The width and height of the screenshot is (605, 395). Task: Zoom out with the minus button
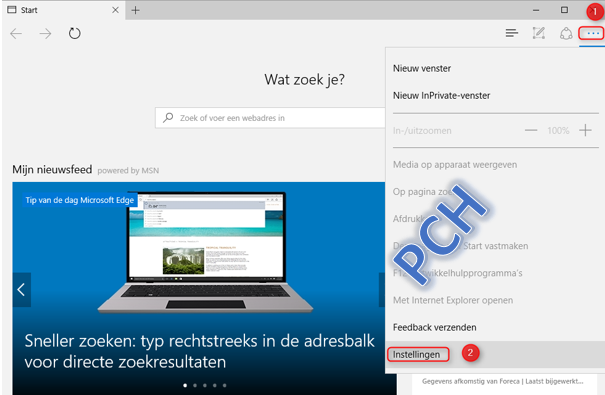coord(531,130)
